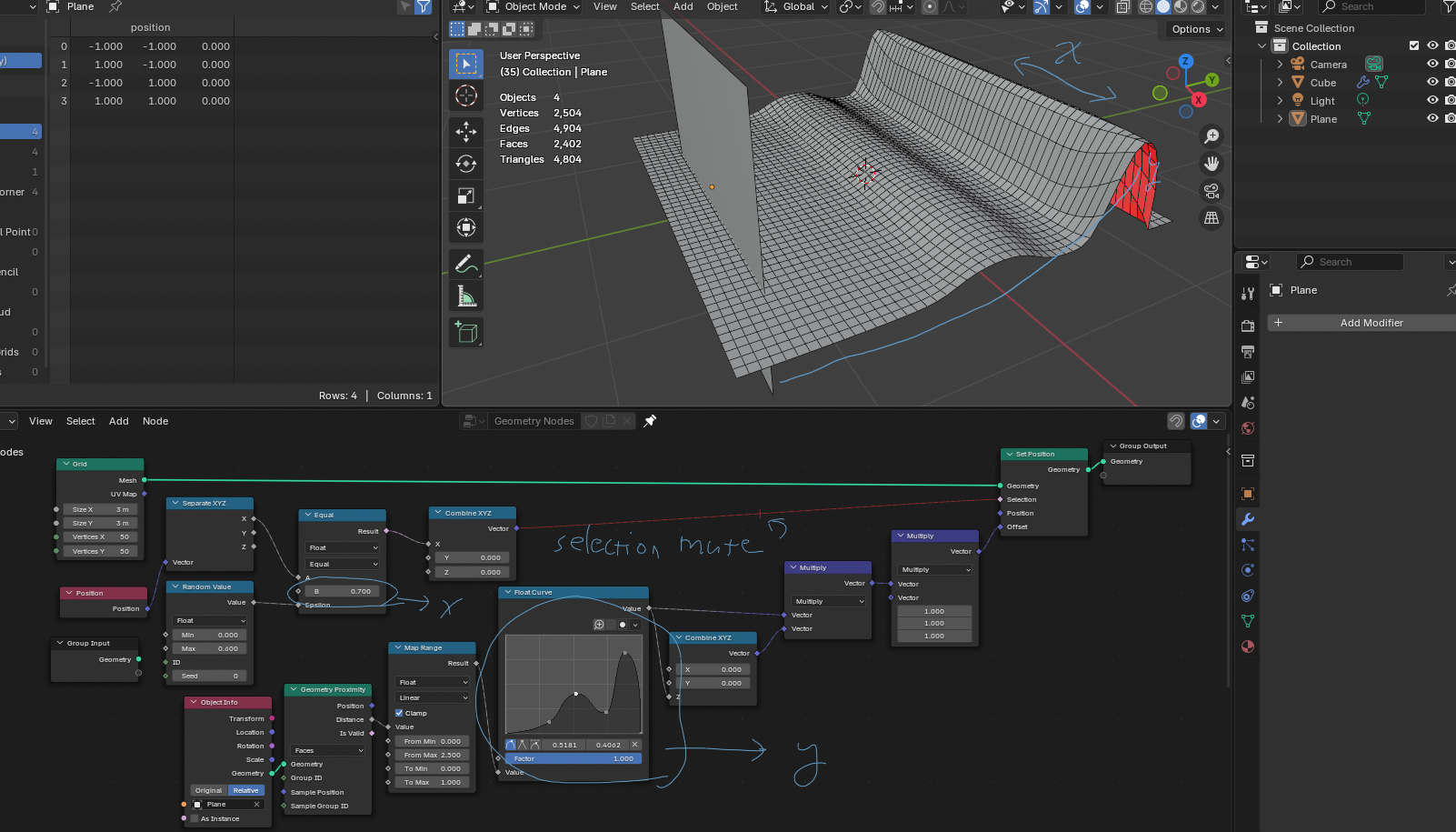Select the Transform tool
The width and height of the screenshot is (1456, 832).
(466, 227)
